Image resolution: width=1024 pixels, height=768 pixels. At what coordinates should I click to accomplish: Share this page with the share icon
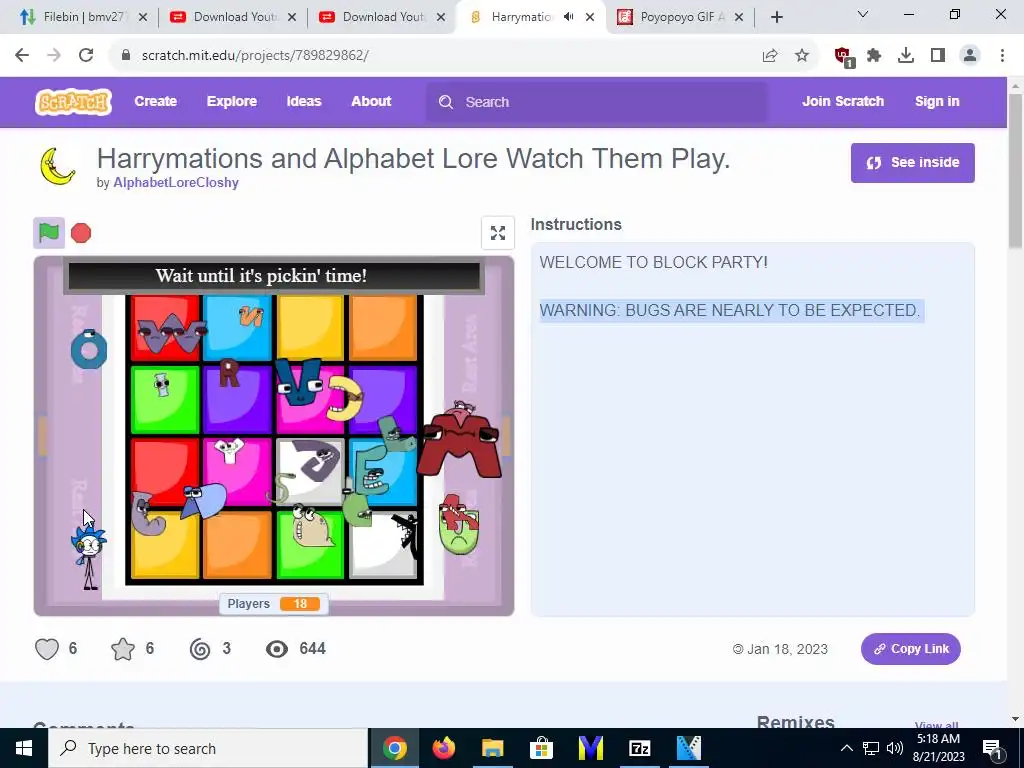point(770,56)
